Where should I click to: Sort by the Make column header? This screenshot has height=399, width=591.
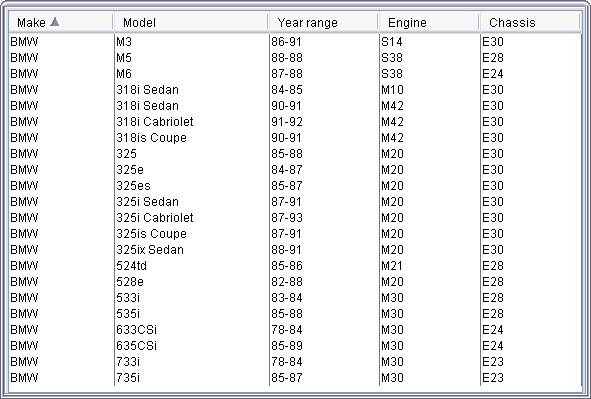(61, 23)
